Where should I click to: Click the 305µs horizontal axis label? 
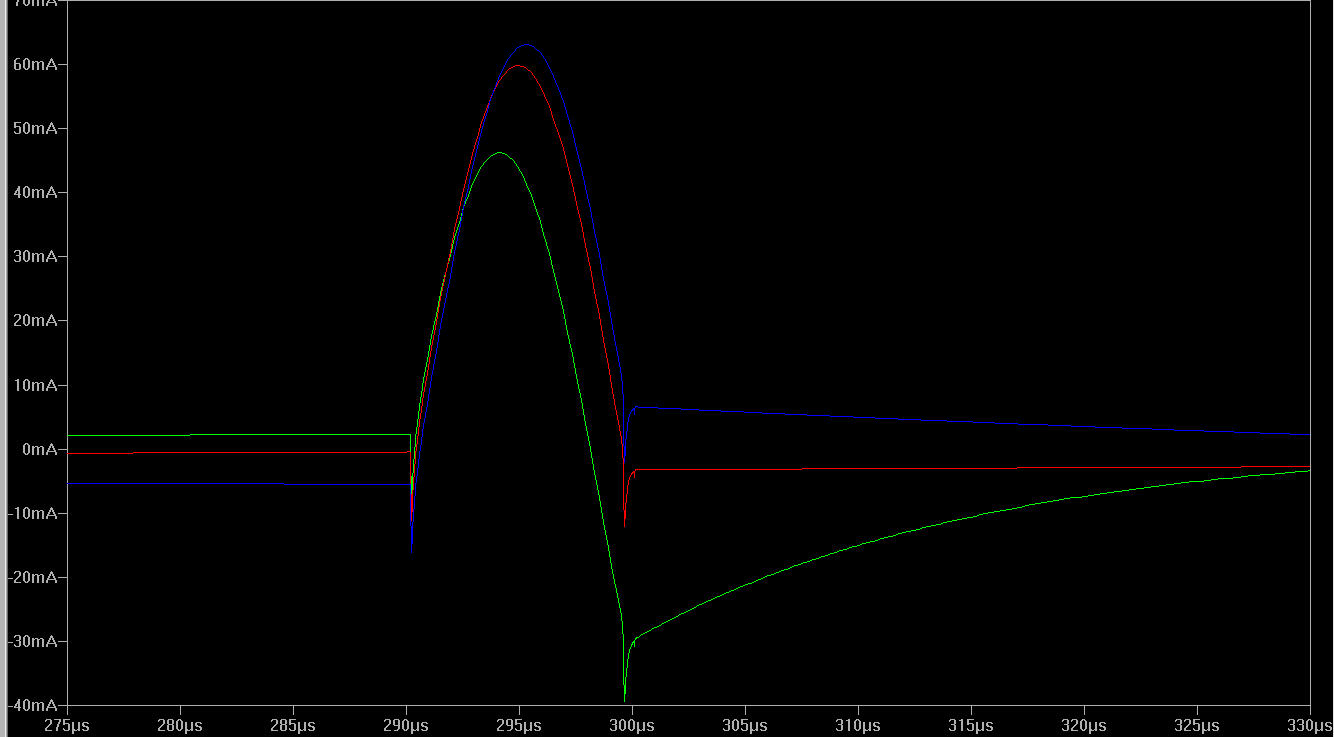745,725
